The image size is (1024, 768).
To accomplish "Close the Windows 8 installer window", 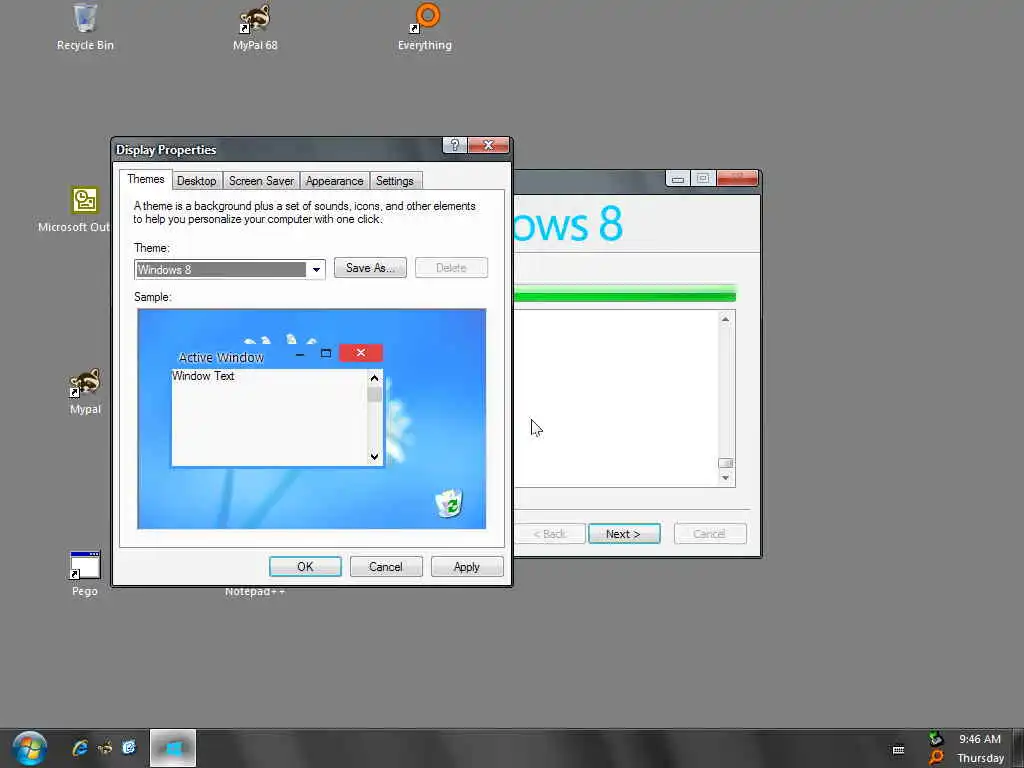I will coord(737,178).
